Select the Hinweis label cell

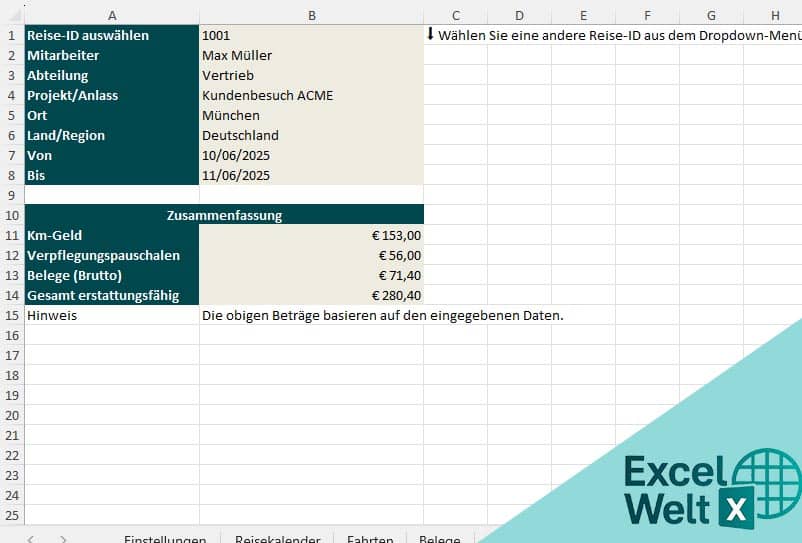click(x=111, y=315)
